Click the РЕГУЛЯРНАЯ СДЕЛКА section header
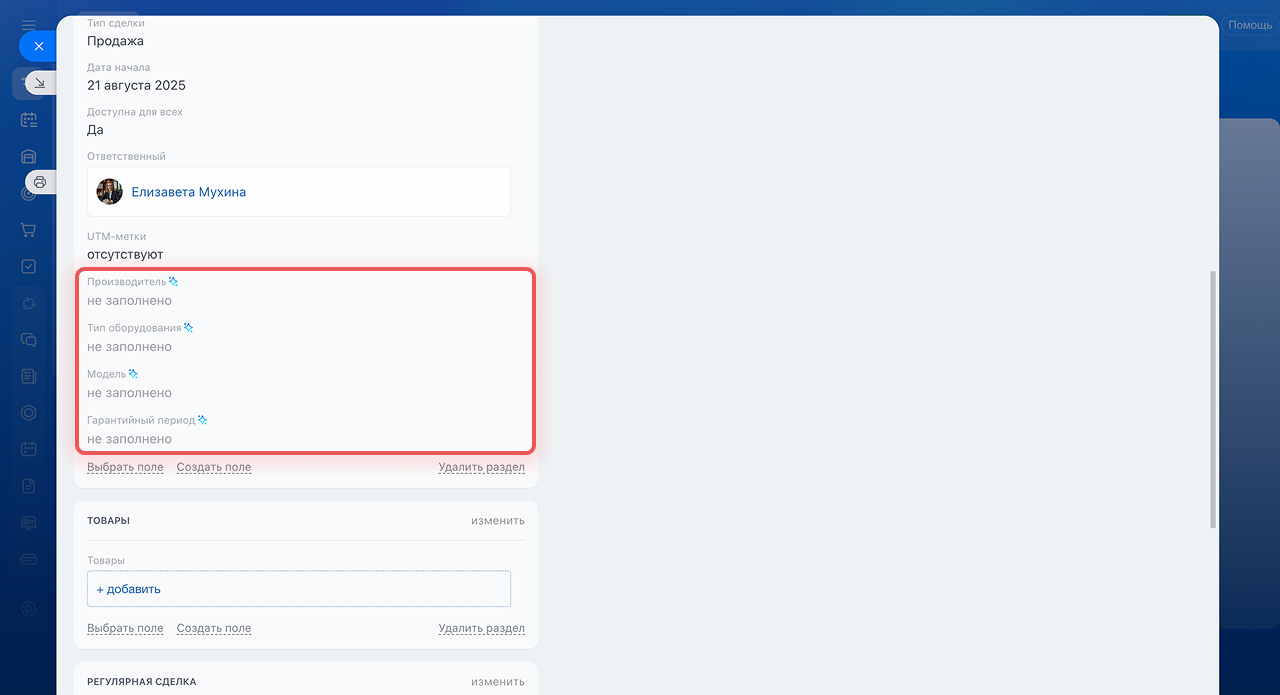Screen dimensions: 1280x695 [x=142, y=682]
